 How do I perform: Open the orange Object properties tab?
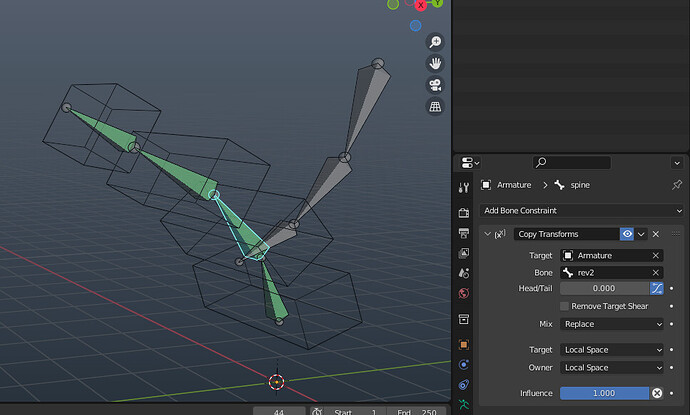tap(463, 345)
